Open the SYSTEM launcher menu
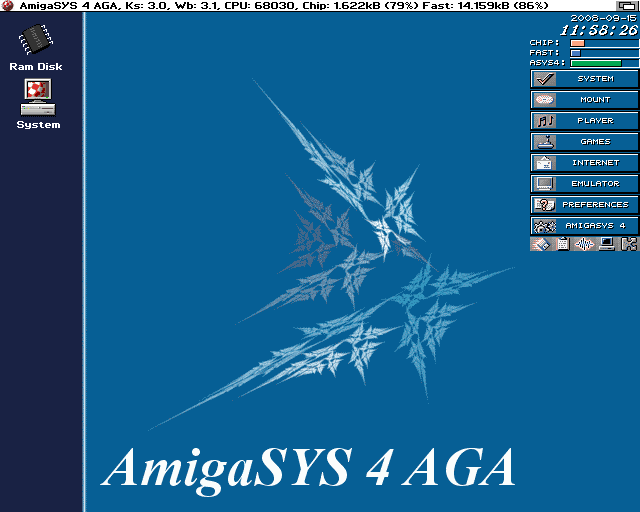 pos(584,79)
